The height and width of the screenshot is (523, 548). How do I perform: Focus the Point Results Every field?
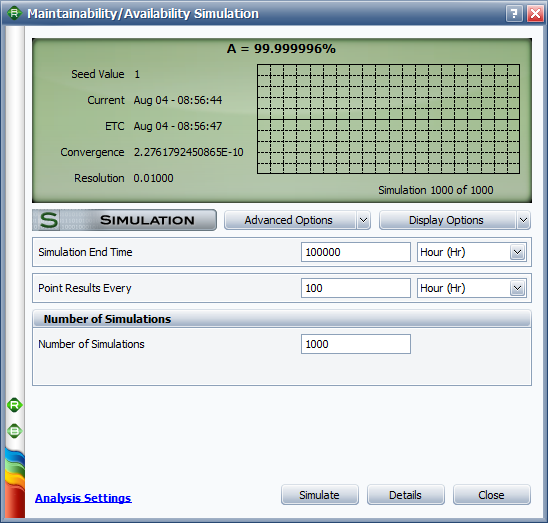point(356,288)
